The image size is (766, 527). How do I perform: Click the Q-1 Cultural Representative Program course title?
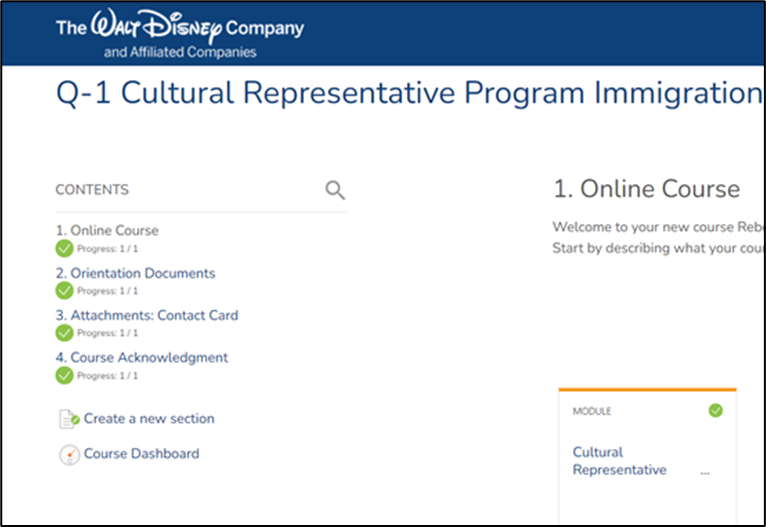pyautogui.click(x=409, y=92)
